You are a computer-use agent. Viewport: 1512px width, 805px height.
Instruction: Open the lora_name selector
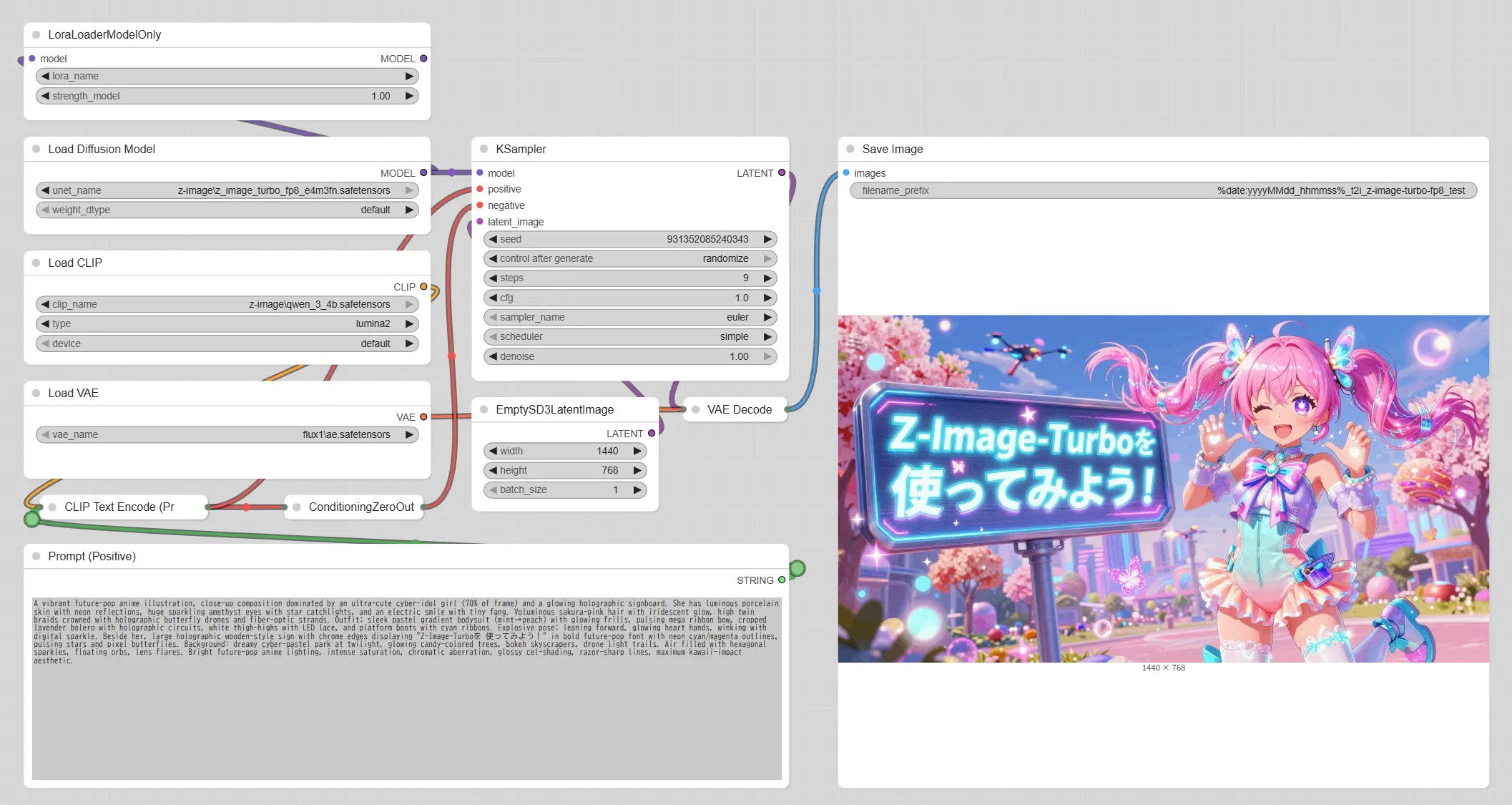[227, 76]
